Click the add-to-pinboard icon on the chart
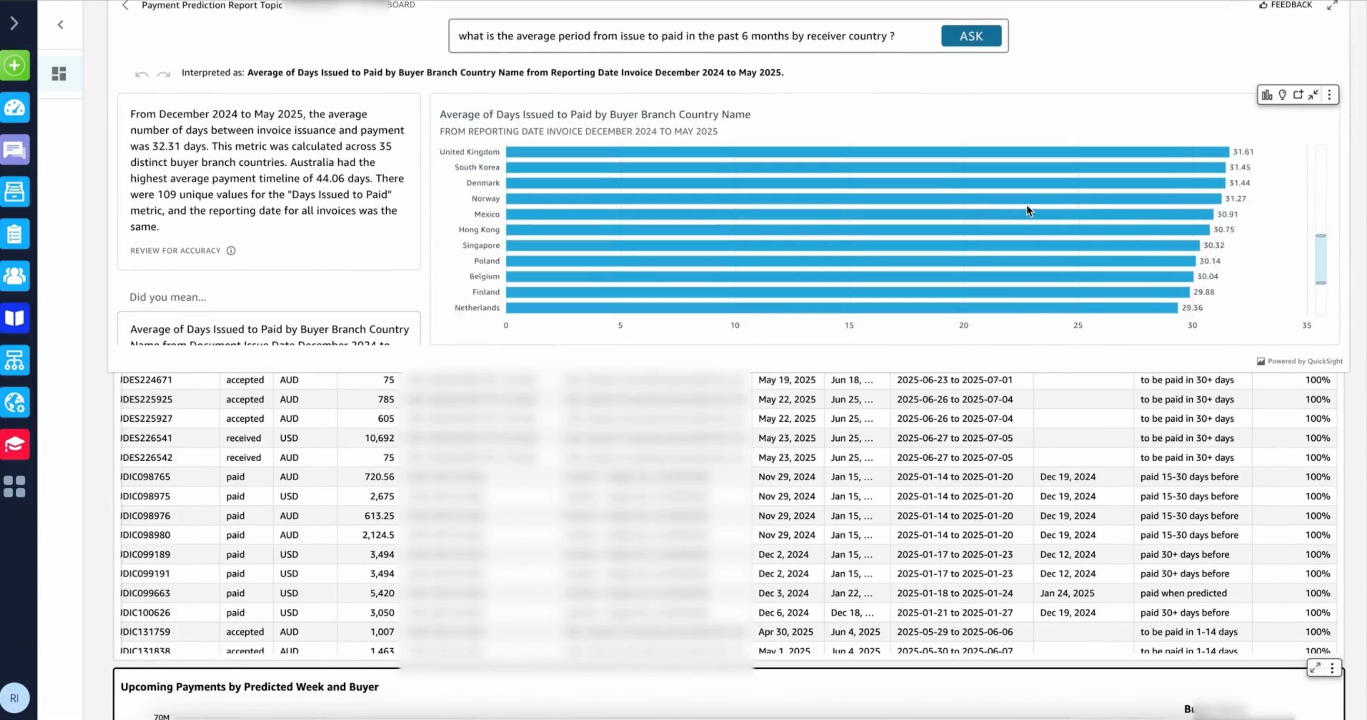 coord(1298,95)
